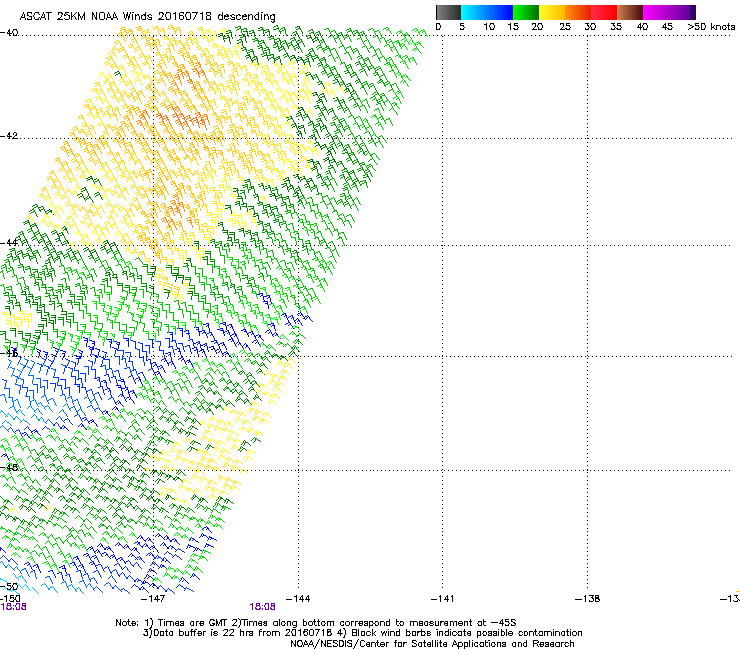This screenshot has width=740, height=650.
Task: Click the gray 0-5 knots color swatch
Action: pyautogui.click(x=448, y=12)
